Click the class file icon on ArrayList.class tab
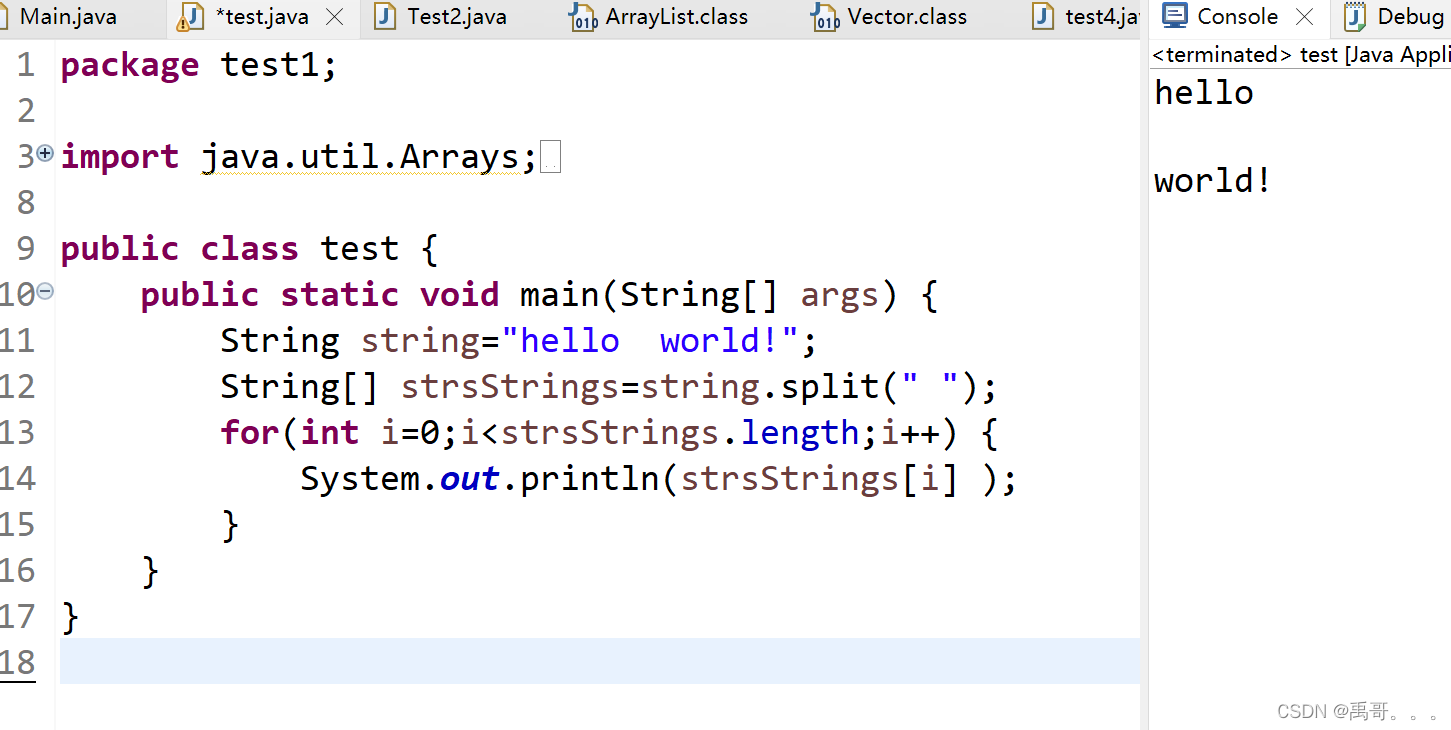The width and height of the screenshot is (1451, 730). click(582, 17)
